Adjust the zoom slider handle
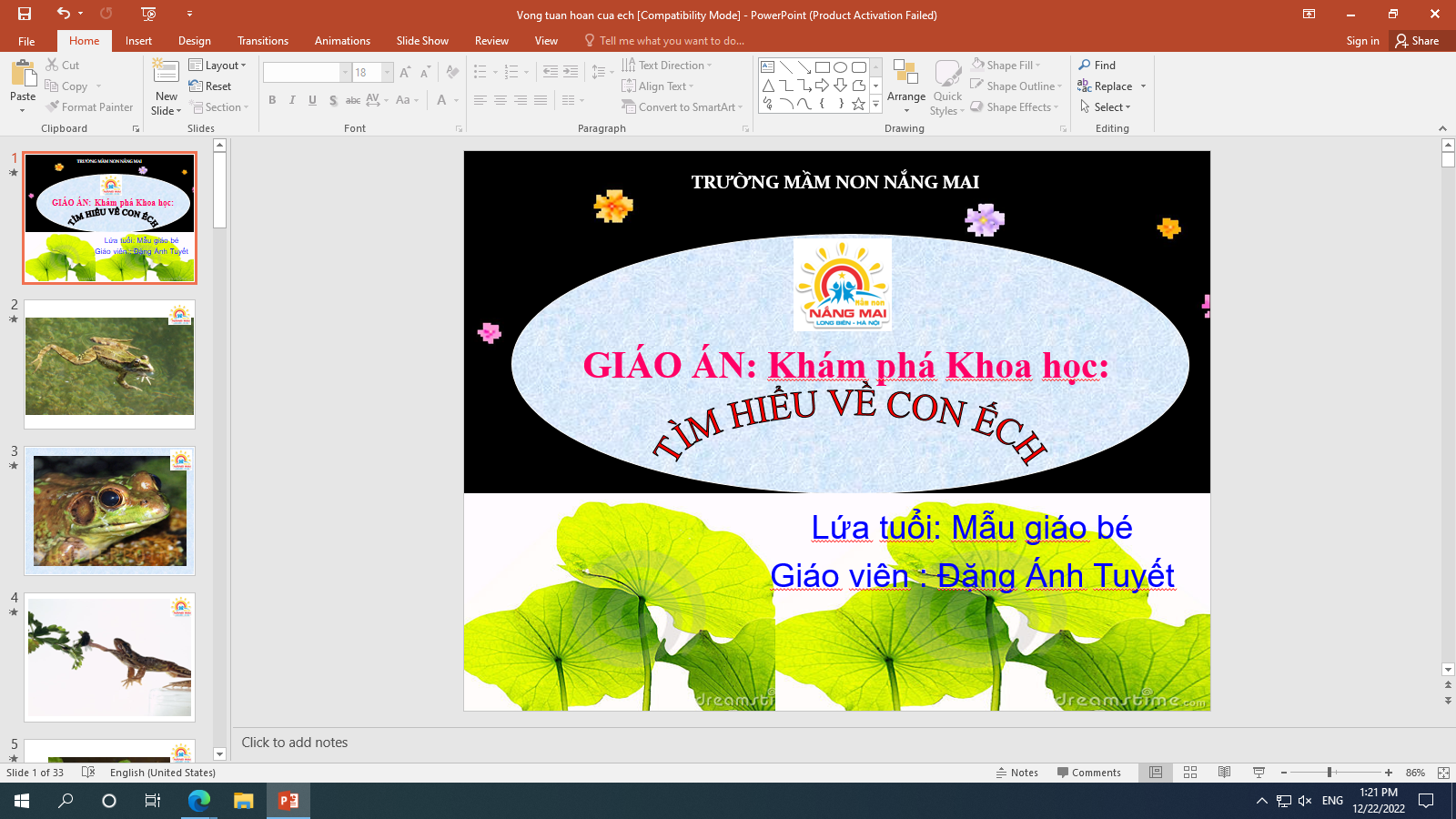 [1330, 773]
